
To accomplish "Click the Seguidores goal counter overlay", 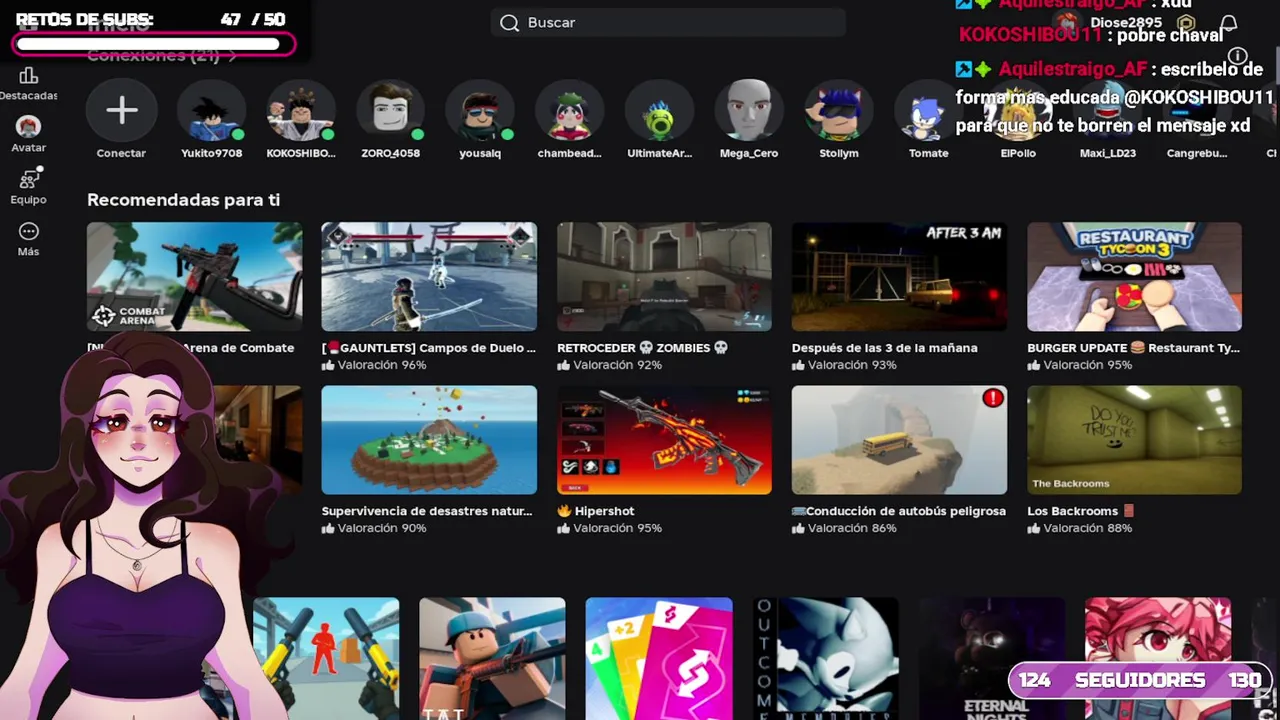I will 1140,680.
